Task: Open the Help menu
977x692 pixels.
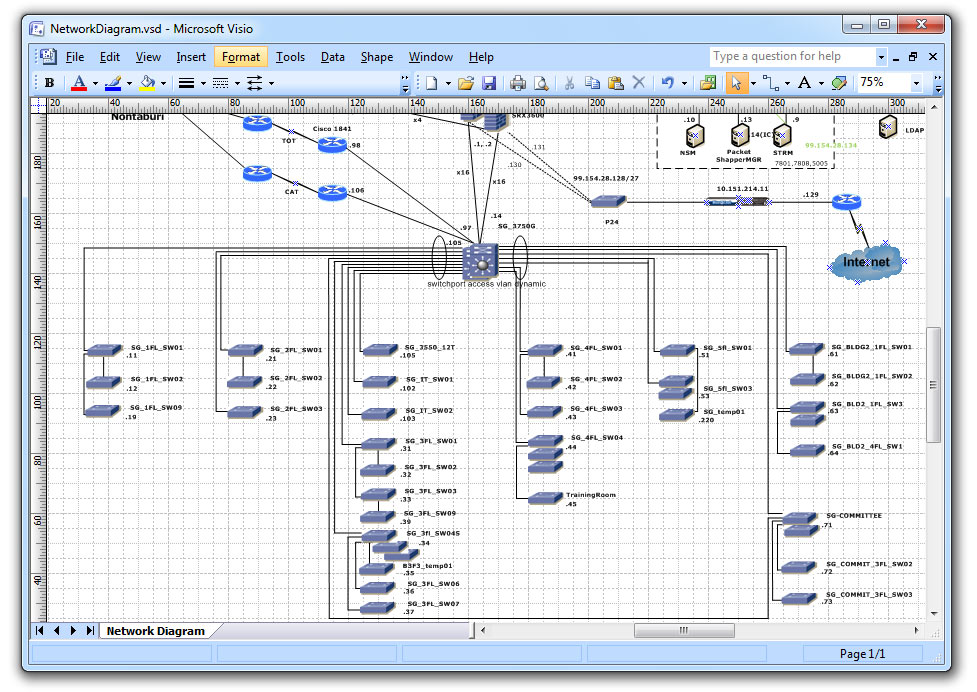Action: (481, 57)
